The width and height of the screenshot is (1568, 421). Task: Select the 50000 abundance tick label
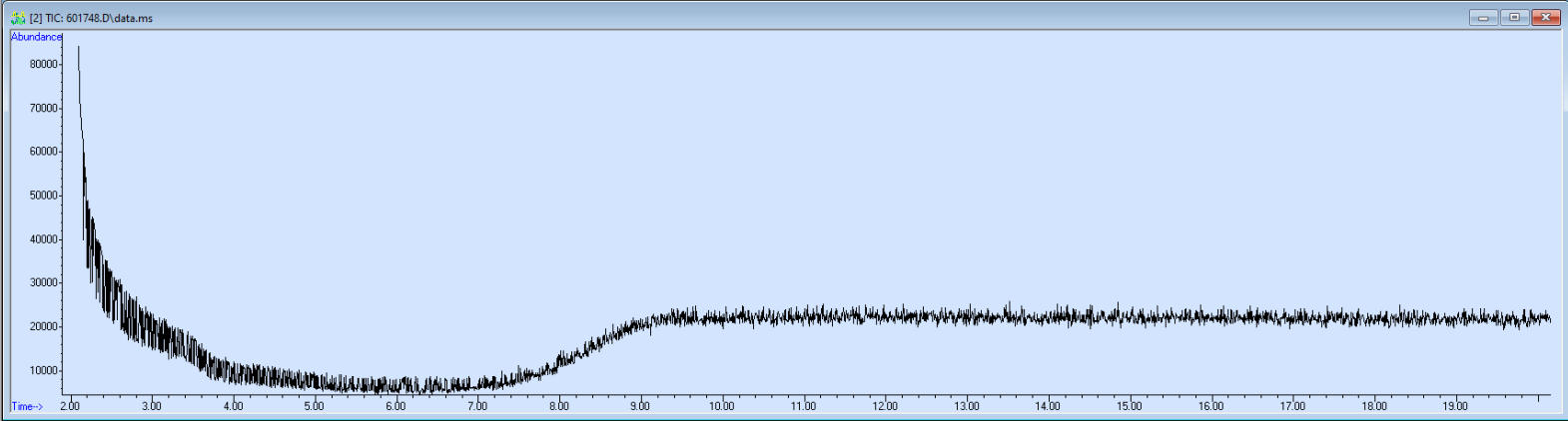coord(44,196)
